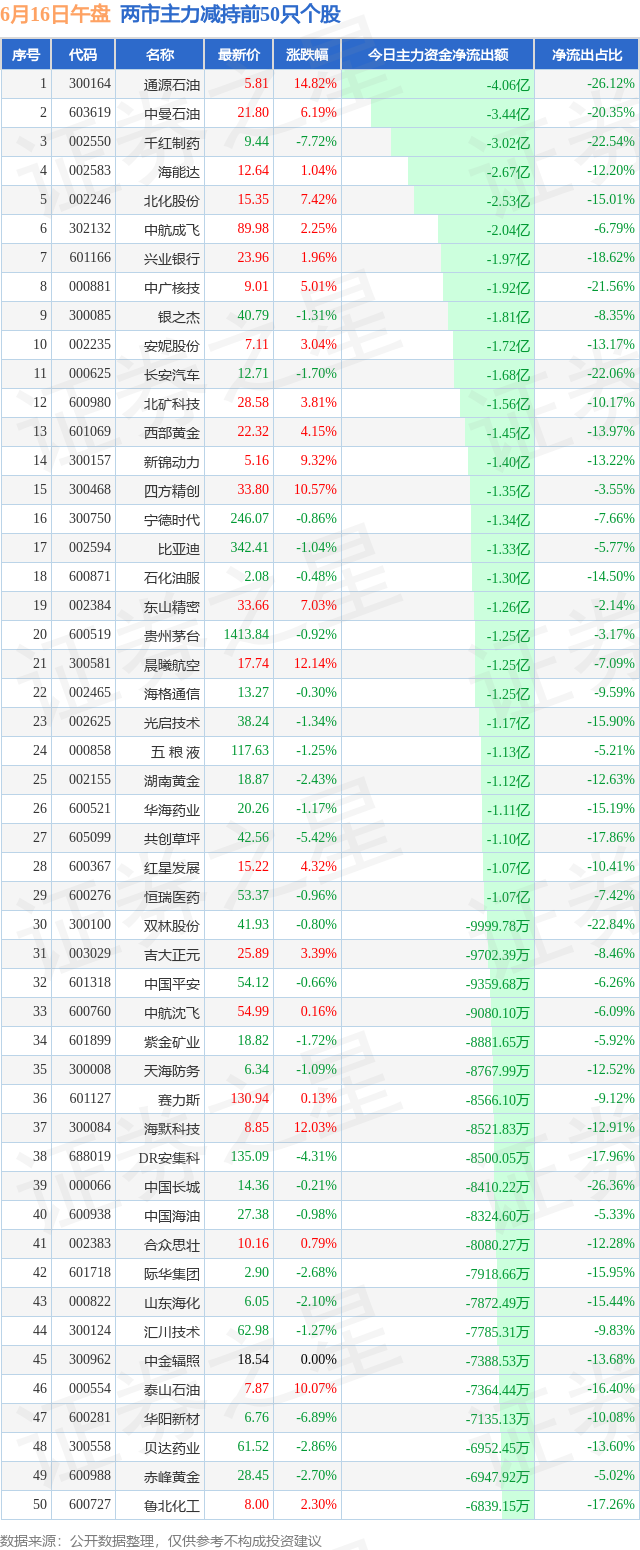Click stock name 山东海化

[172, 1303]
